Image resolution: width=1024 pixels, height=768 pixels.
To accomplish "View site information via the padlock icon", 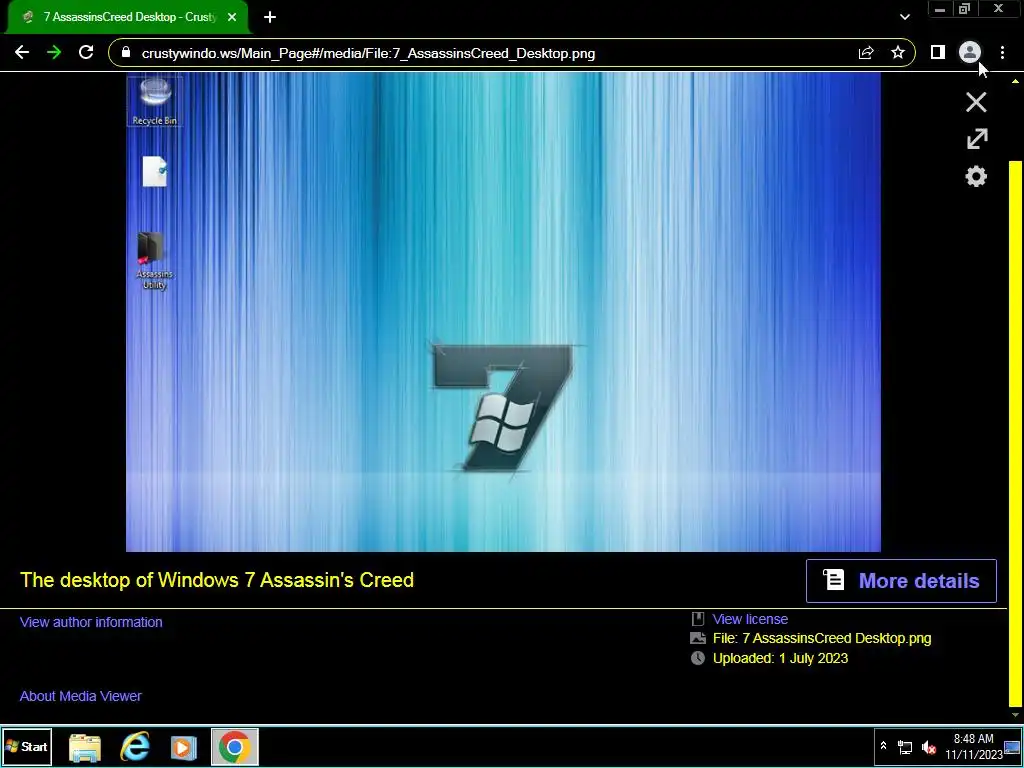I will [126, 53].
